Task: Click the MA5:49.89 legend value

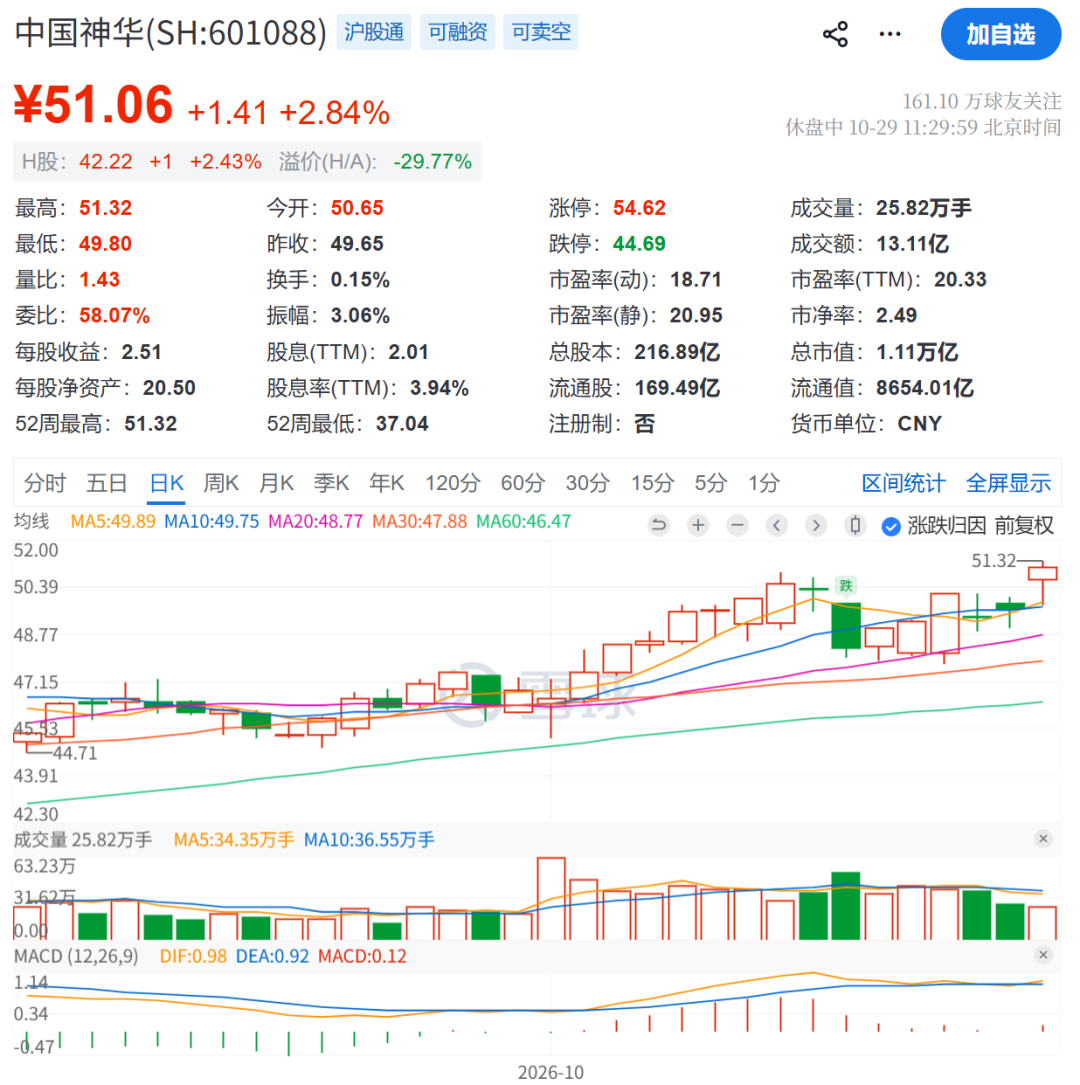Action: pos(113,521)
